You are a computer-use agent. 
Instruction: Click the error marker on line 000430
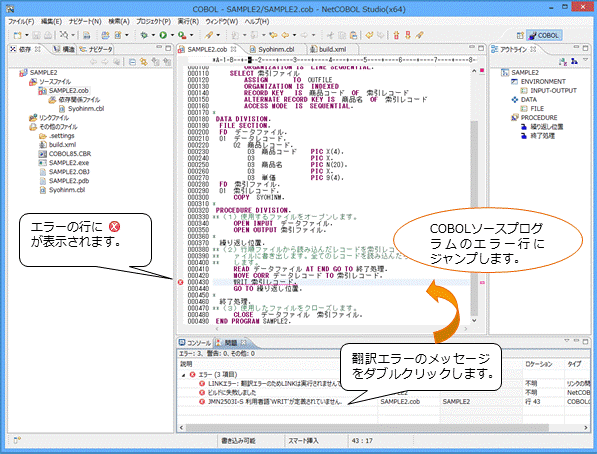click(180, 282)
